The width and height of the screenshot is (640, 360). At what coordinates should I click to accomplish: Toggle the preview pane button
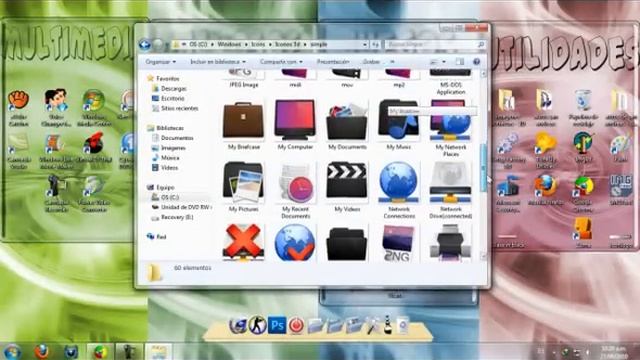point(460,62)
